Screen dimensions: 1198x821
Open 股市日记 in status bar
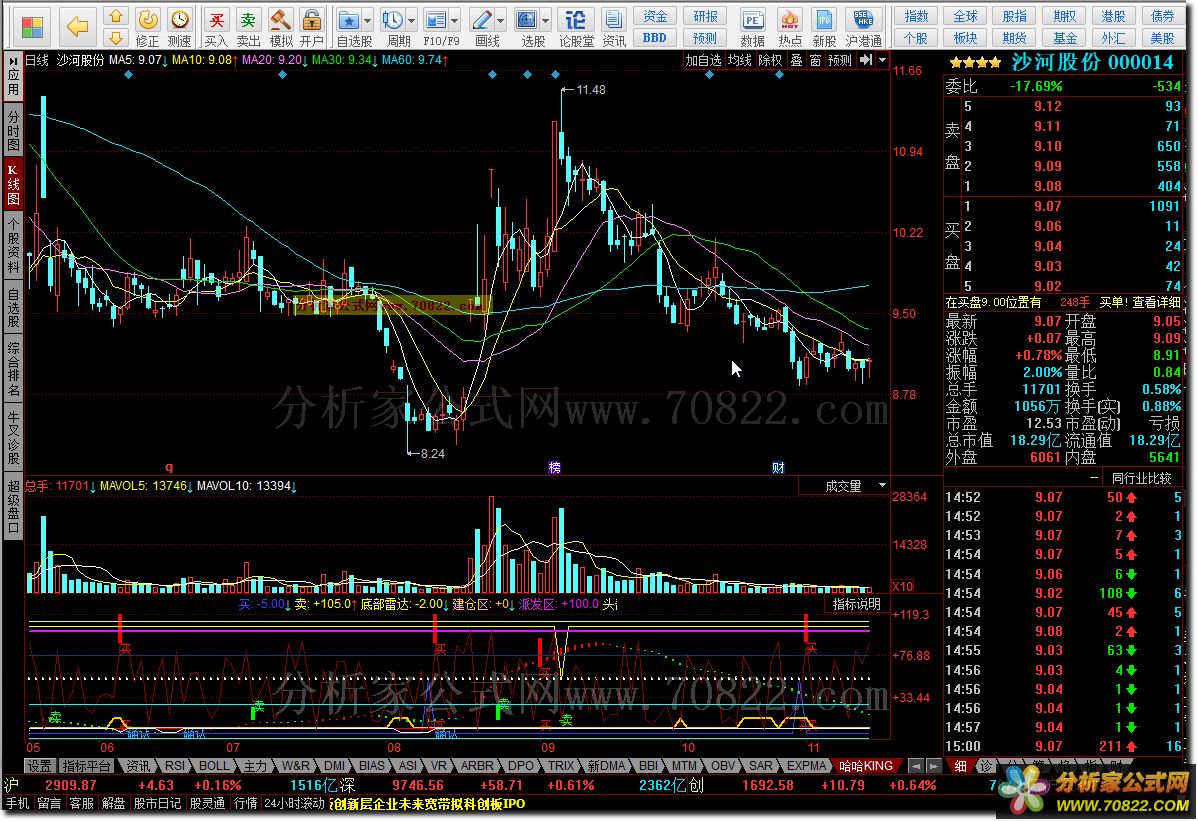pos(157,803)
